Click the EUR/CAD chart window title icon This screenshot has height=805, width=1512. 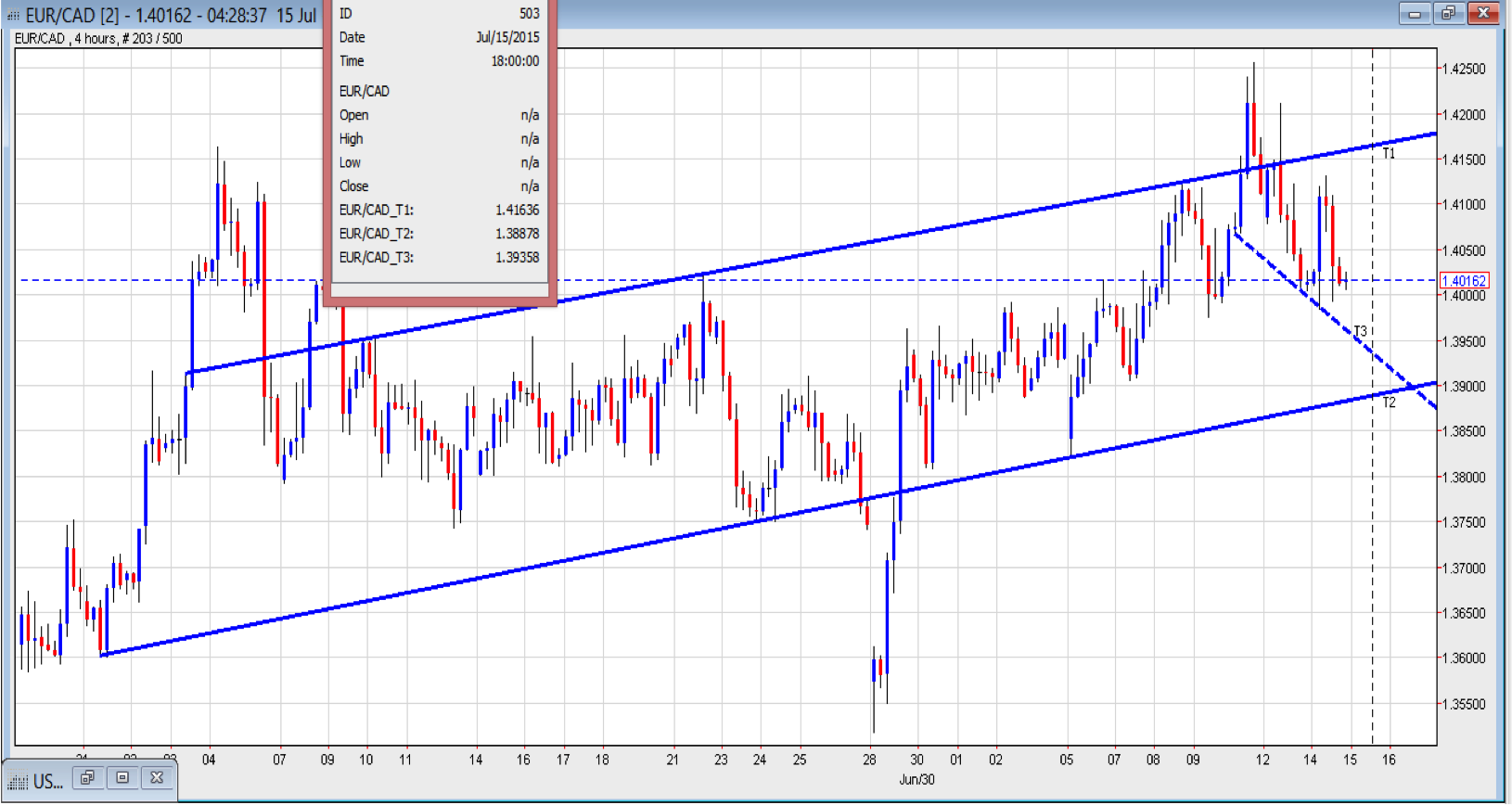tap(13, 15)
